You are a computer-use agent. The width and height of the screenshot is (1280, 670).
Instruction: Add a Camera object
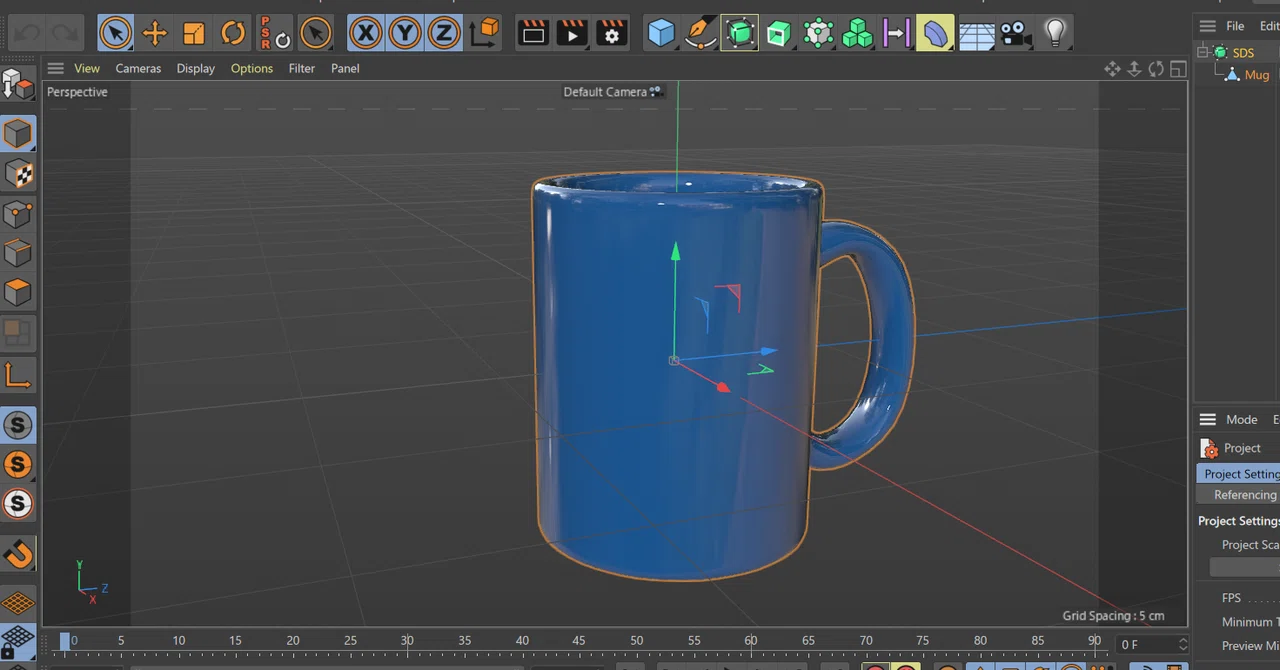click(x=1015, y=33)
